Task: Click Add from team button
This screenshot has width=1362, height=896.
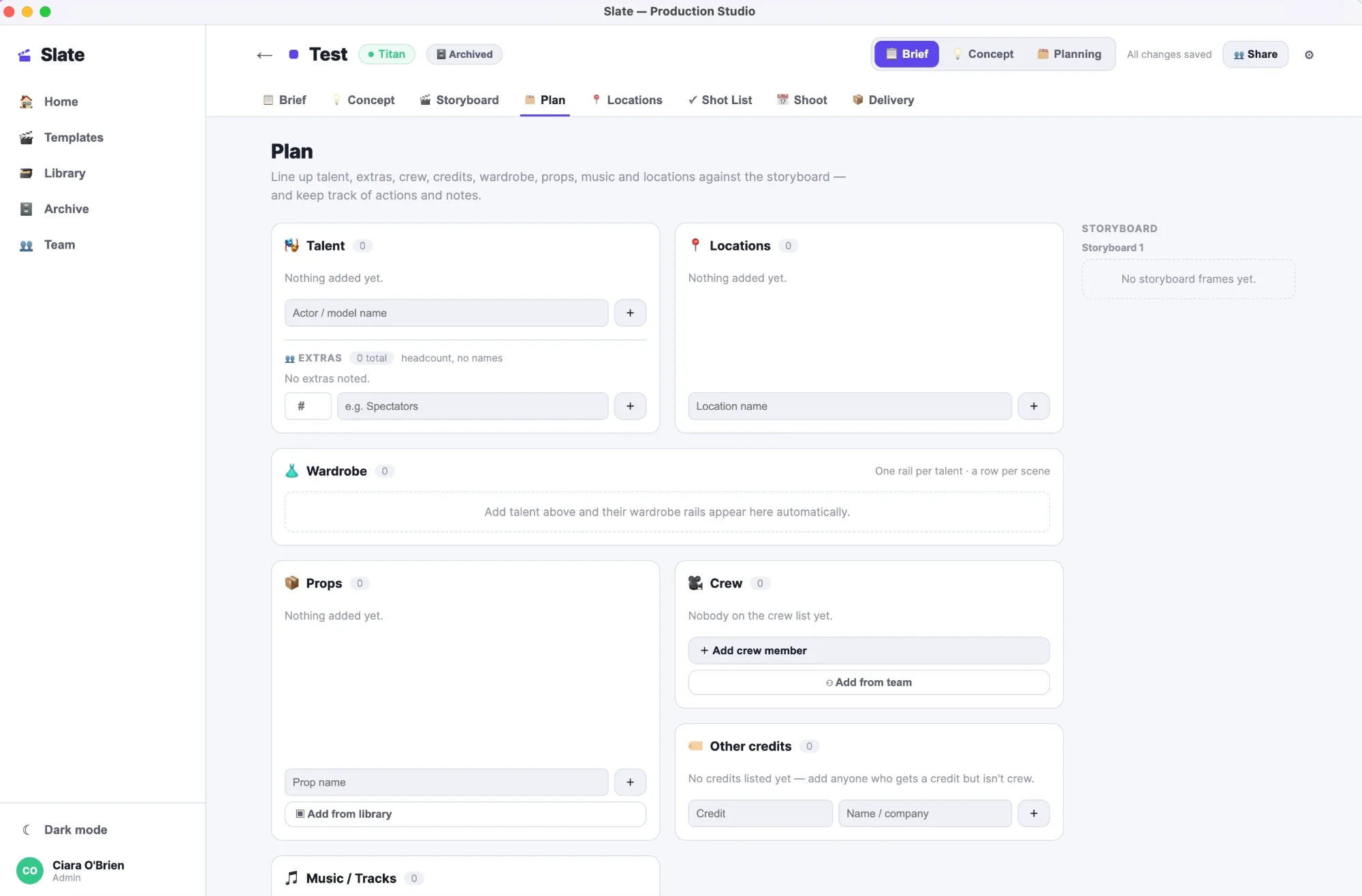Action: pyautogui.click(x=868, y=683)
